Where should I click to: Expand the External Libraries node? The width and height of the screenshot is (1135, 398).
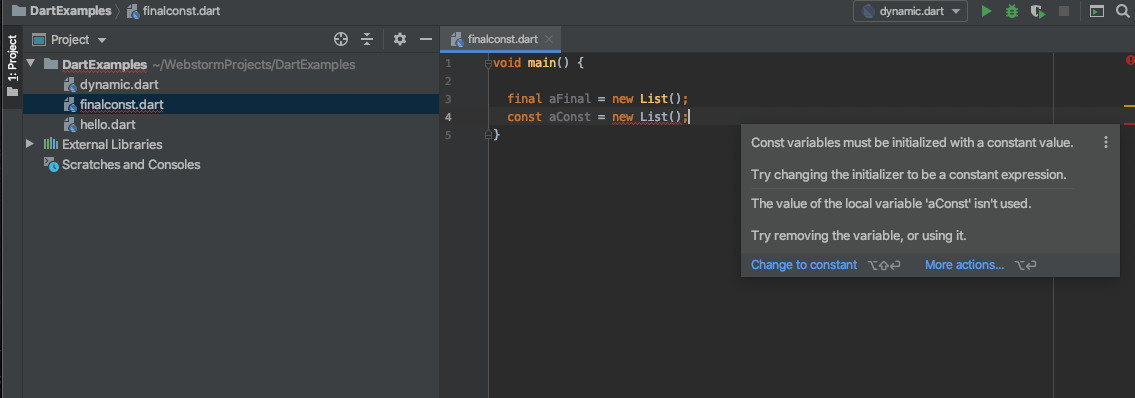pos(30,144)
